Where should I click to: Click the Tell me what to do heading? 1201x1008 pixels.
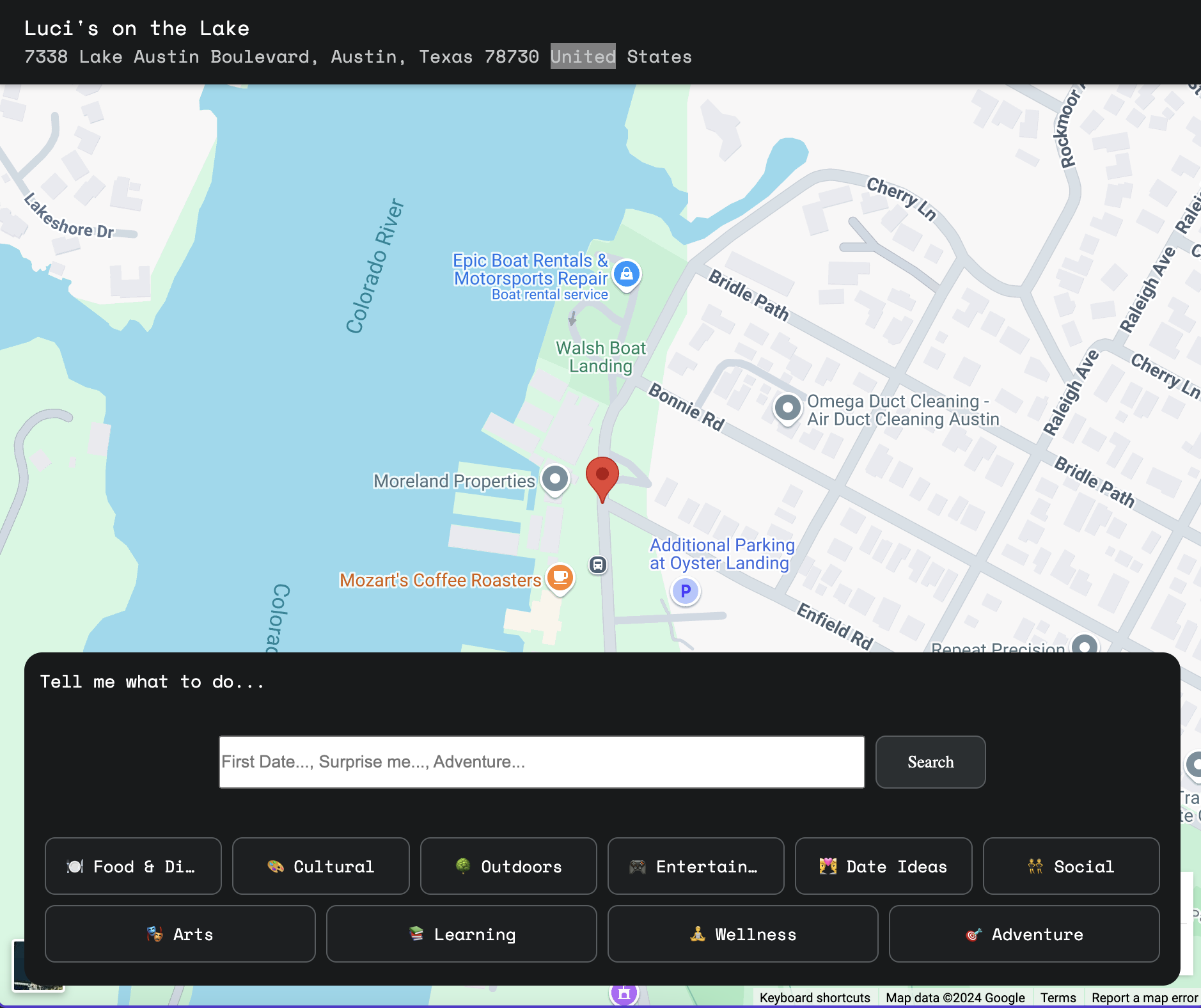pos(152,682)
